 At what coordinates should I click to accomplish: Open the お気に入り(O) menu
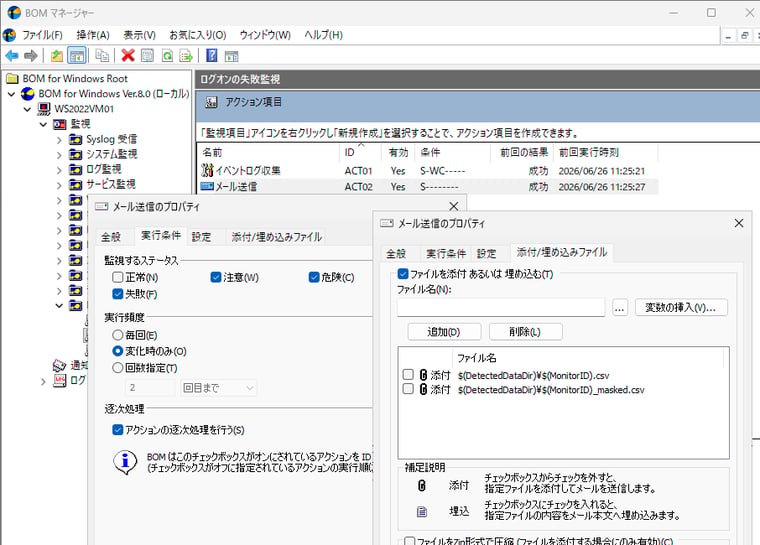pyautogui.click(x=198, y=35)
